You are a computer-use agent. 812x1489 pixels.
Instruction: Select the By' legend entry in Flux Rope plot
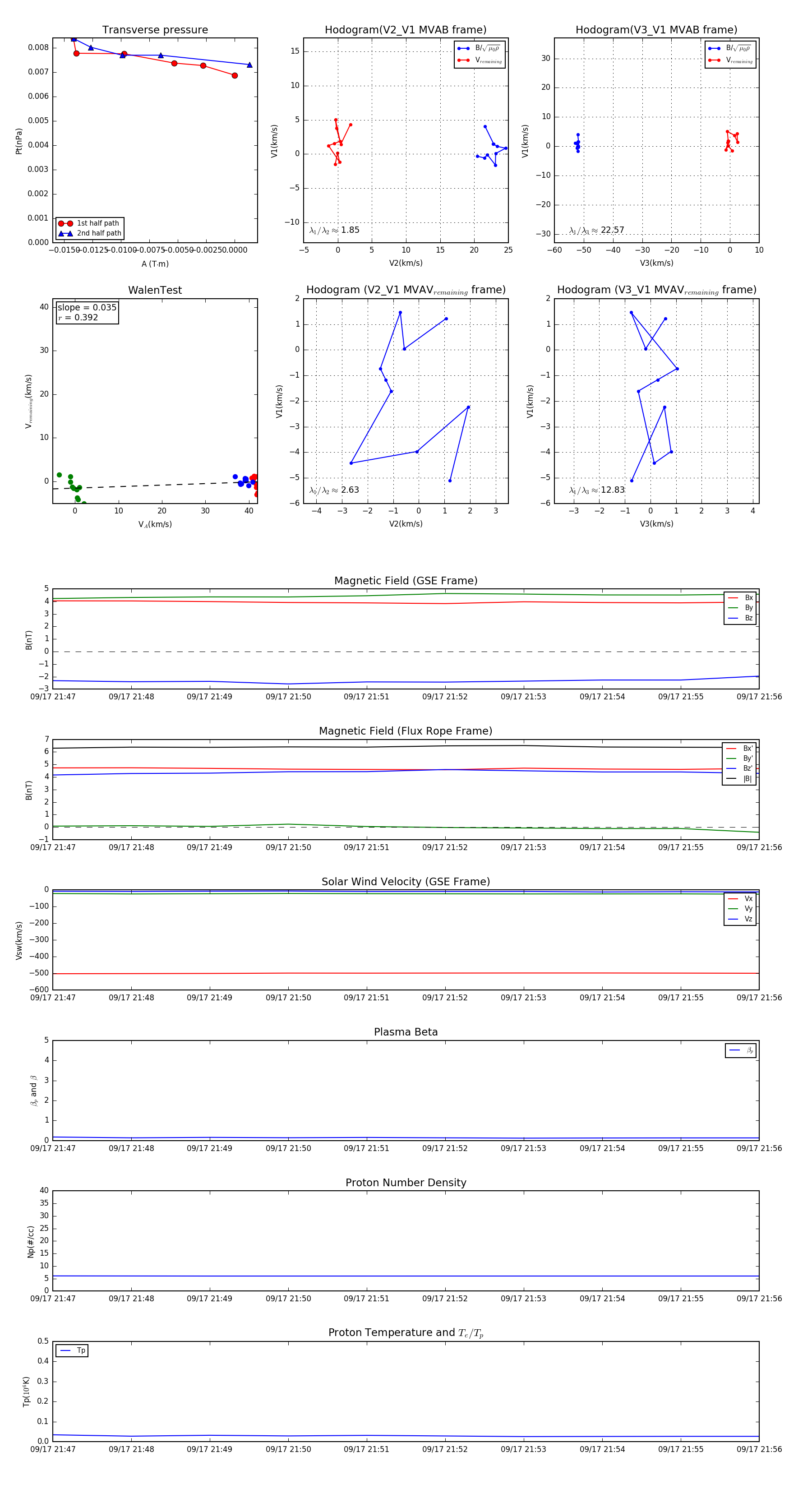pos(740,758)
